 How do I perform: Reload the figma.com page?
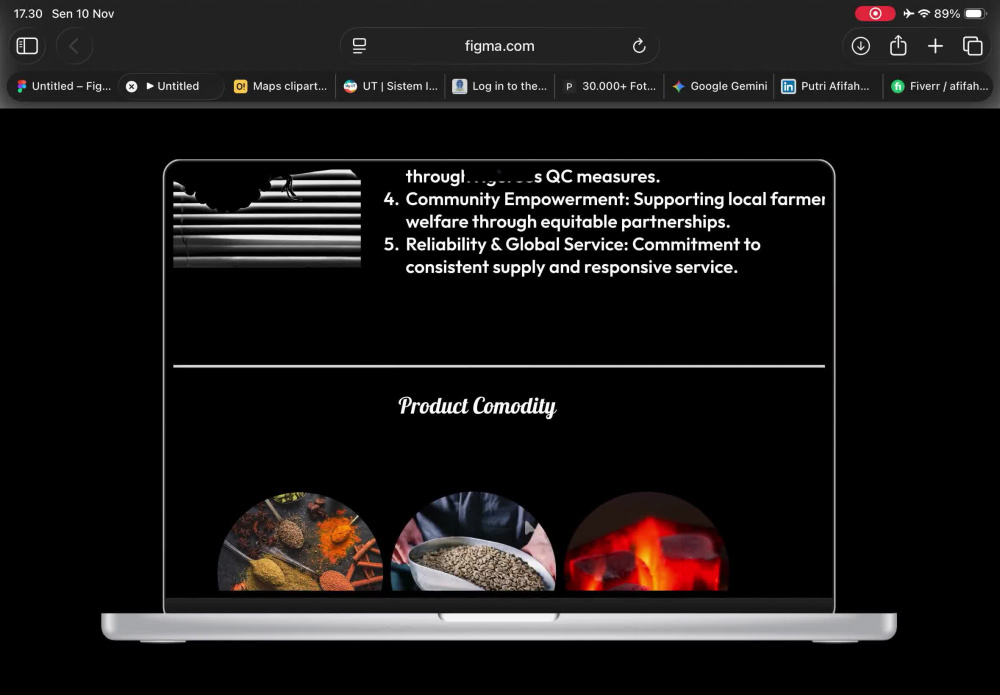tap(638, 46)
